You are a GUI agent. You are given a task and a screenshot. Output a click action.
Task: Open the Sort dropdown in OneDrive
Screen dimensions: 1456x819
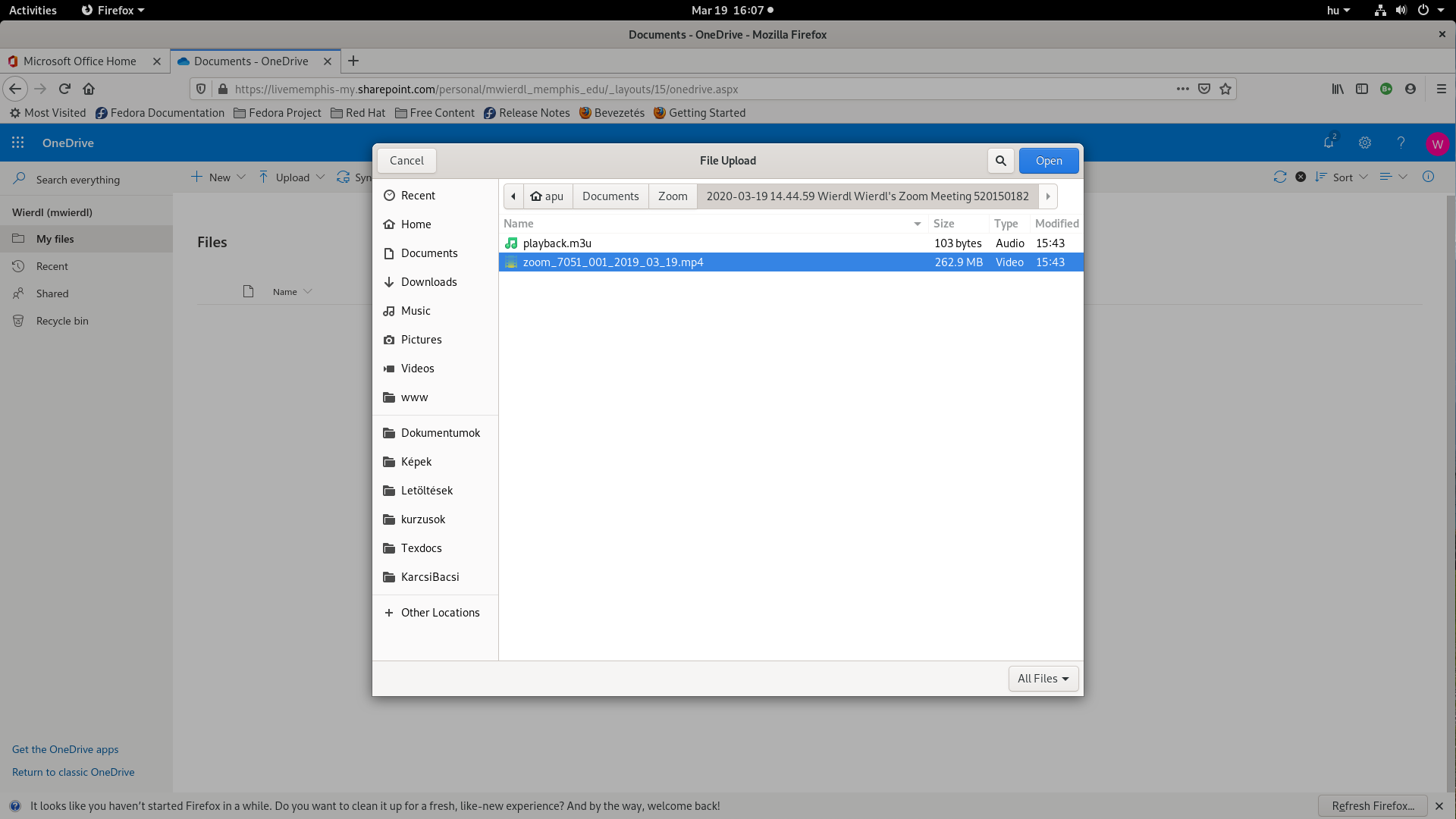[x=1341, y=177]
